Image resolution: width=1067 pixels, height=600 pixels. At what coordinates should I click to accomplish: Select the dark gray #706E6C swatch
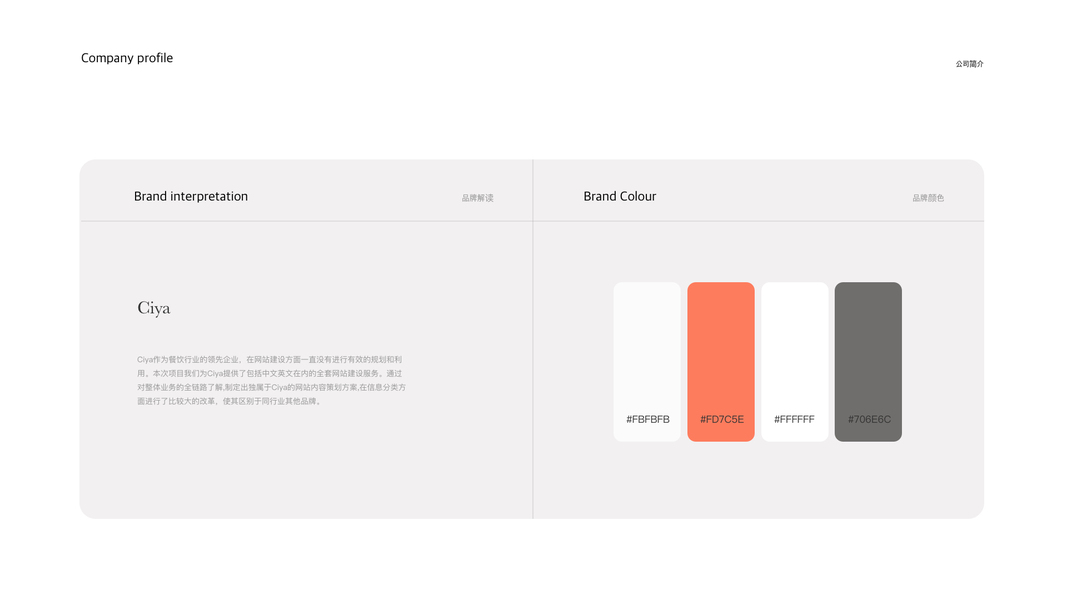click(868, 362)
